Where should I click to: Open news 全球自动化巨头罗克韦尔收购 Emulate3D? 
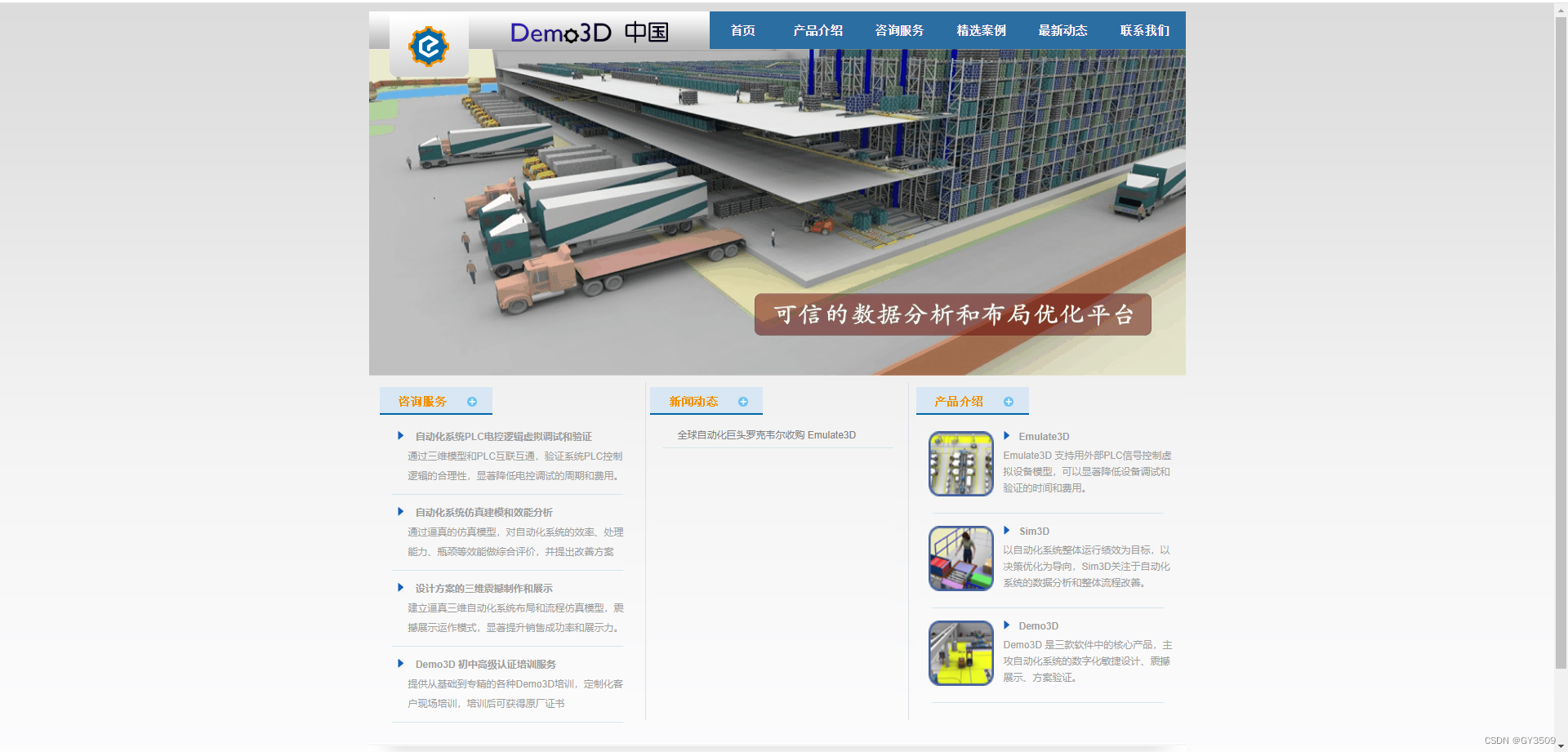(766, 435)
